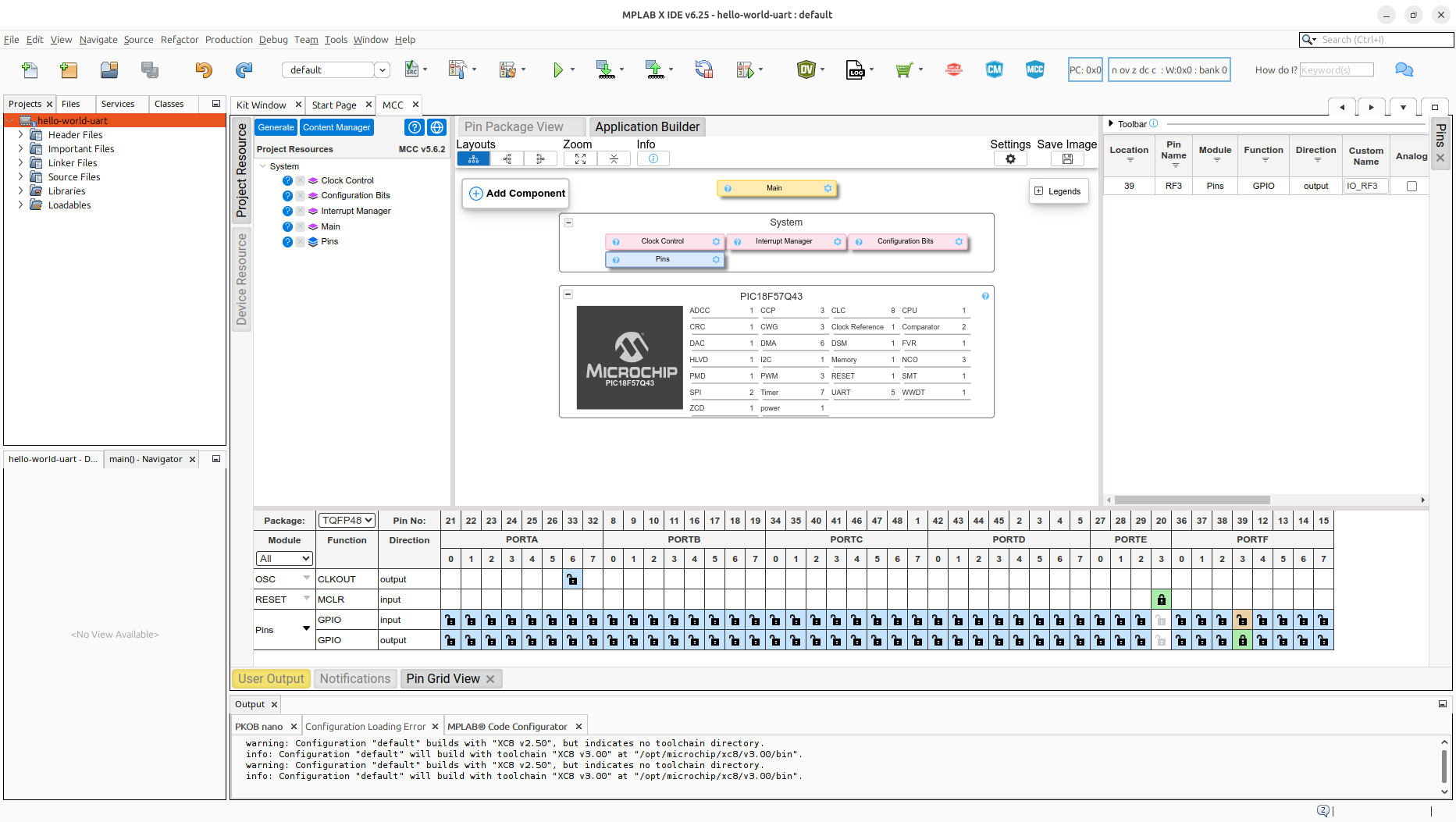Click the gear icon on Main component
Screen dimensions: 1456x822
click(828, 188)
